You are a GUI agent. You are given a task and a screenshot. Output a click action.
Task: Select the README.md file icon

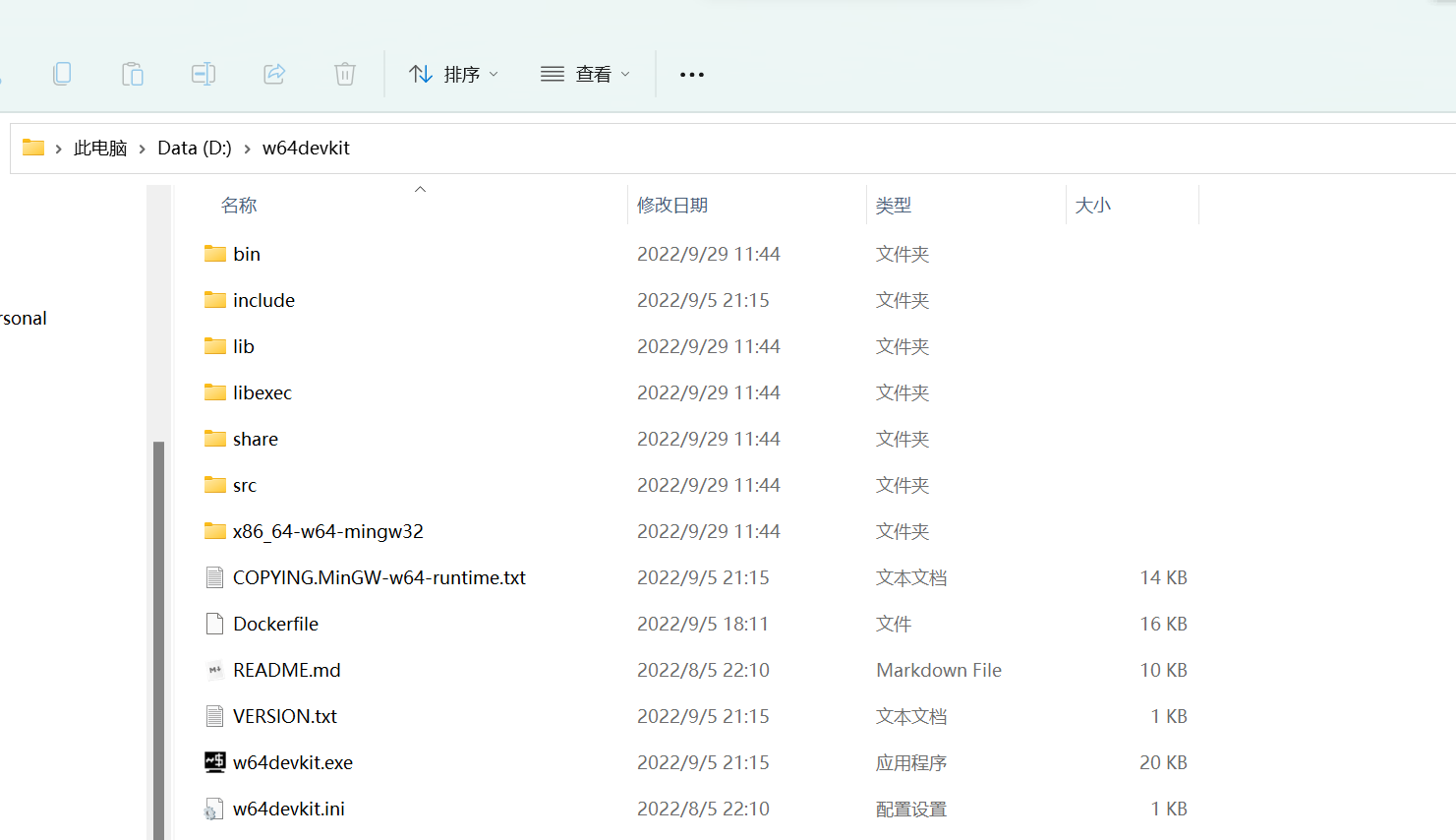[214, 670]
